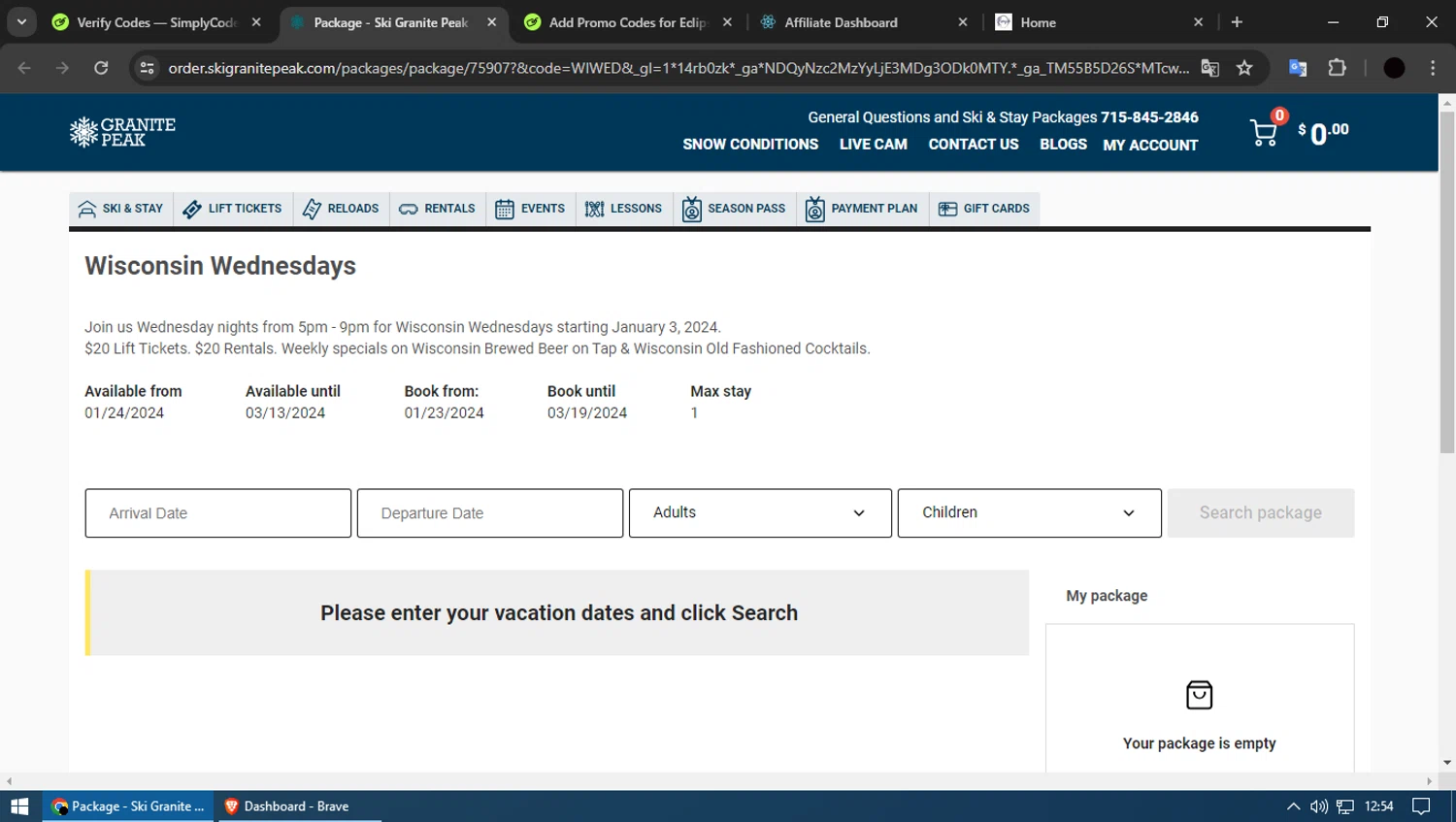The height and width of the screenshot is (822, 1456).
Task: Click the browser forward arrow
Action: pos(62,68)
